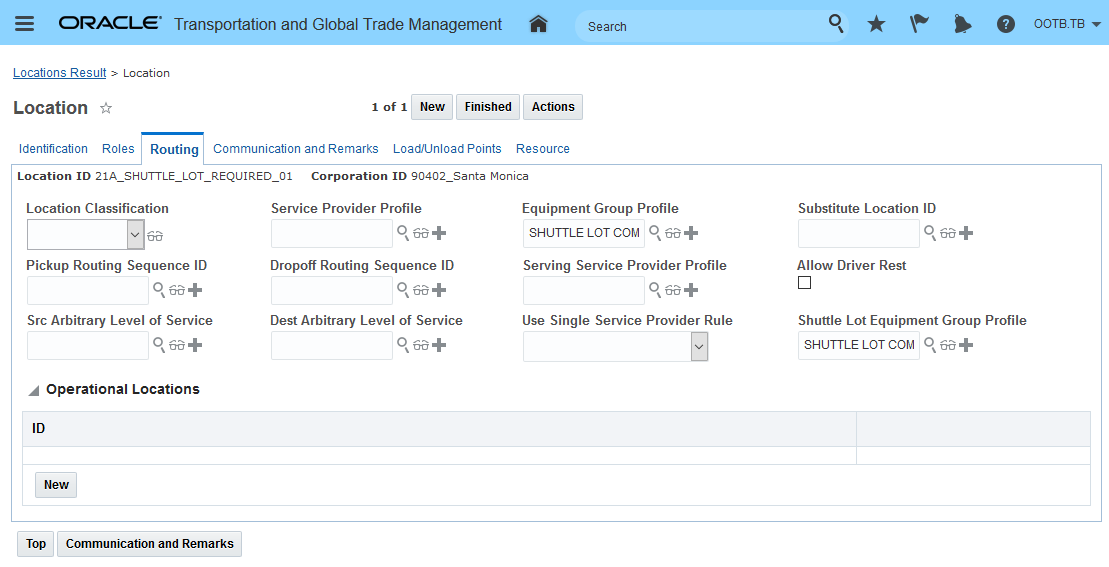Mark Location as favorite star
The height and width of the screenshot is (567, 1109).
pos(106,108)
